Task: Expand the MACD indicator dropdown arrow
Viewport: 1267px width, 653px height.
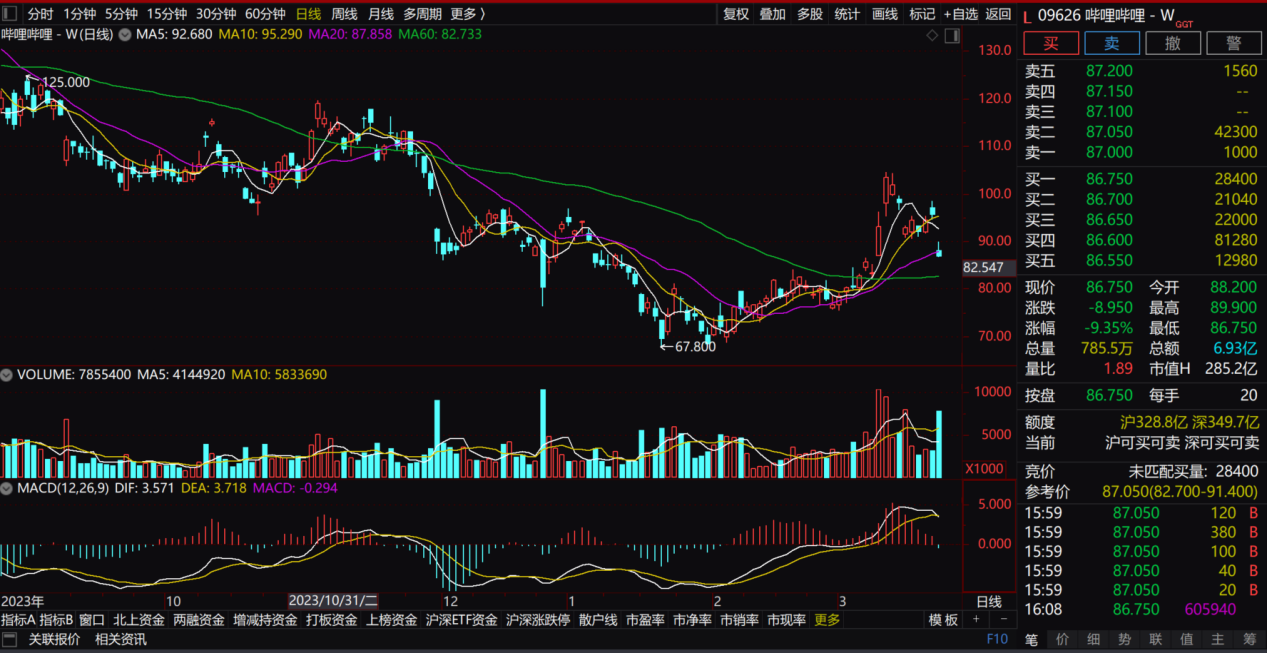Action: [x=8, y=488]
